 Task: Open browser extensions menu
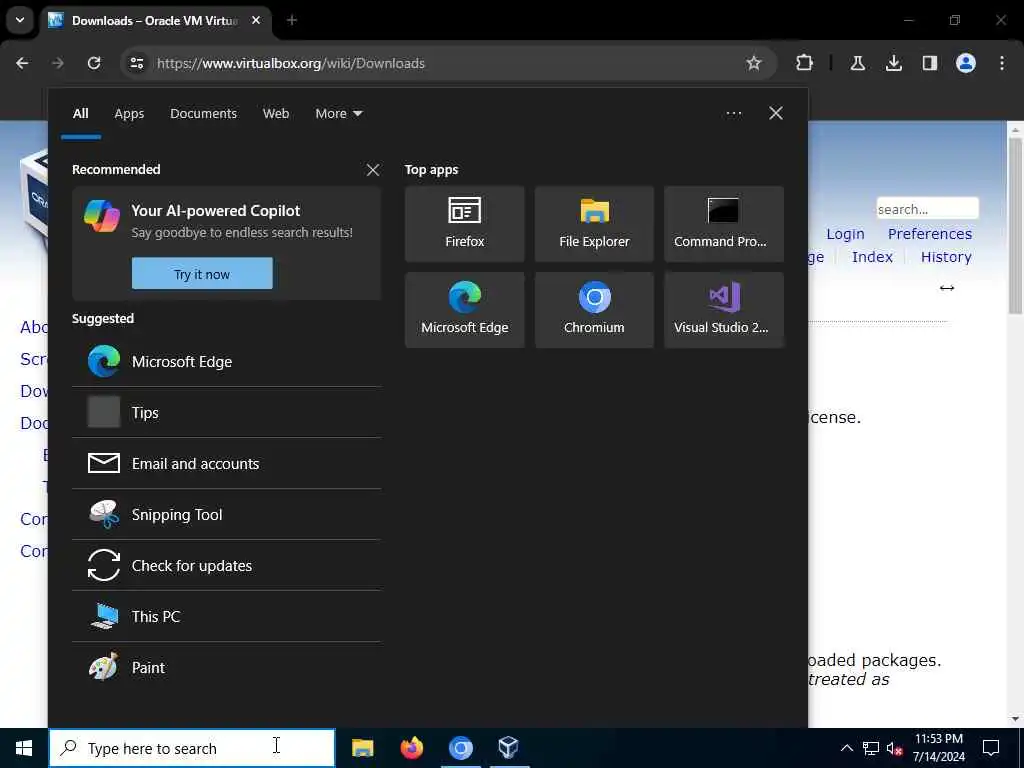[805, 63]
